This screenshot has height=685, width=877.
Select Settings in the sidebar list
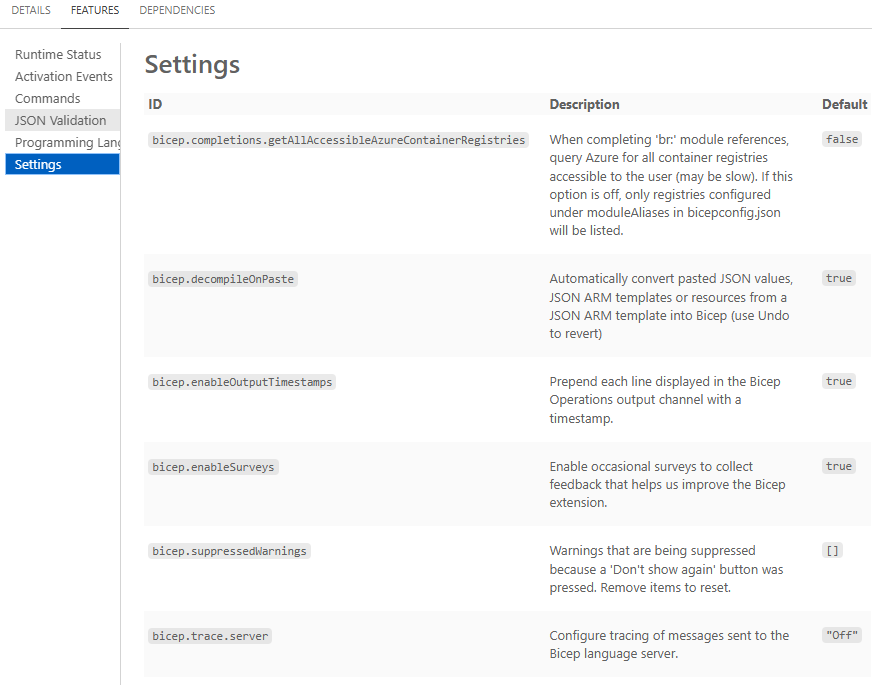point(40,164)
